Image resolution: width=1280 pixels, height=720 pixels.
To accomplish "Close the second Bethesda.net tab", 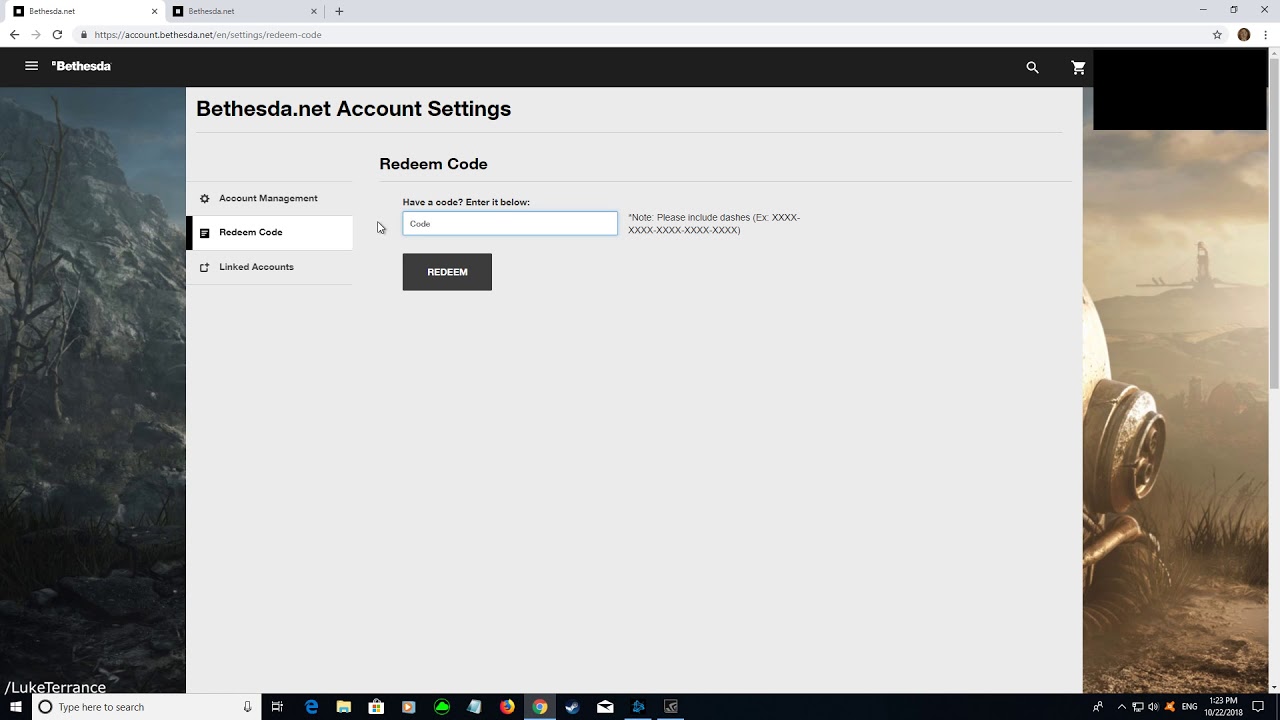I will pyautogui.click(x=314, y=11).
